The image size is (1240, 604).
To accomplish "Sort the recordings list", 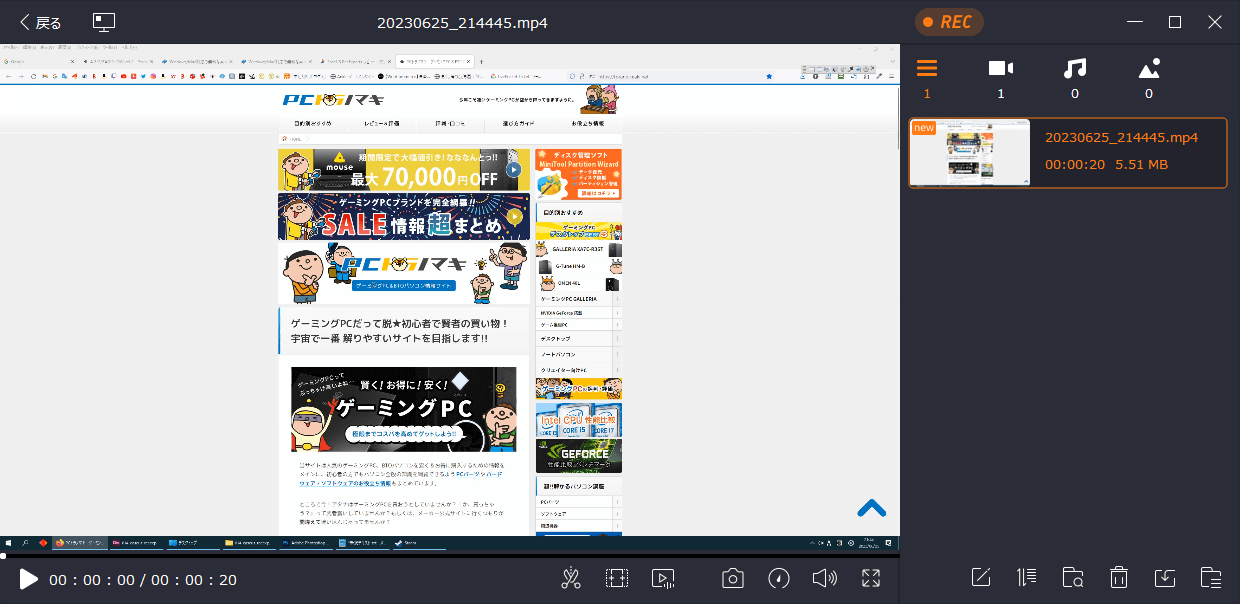I will tap(1027, 577).
